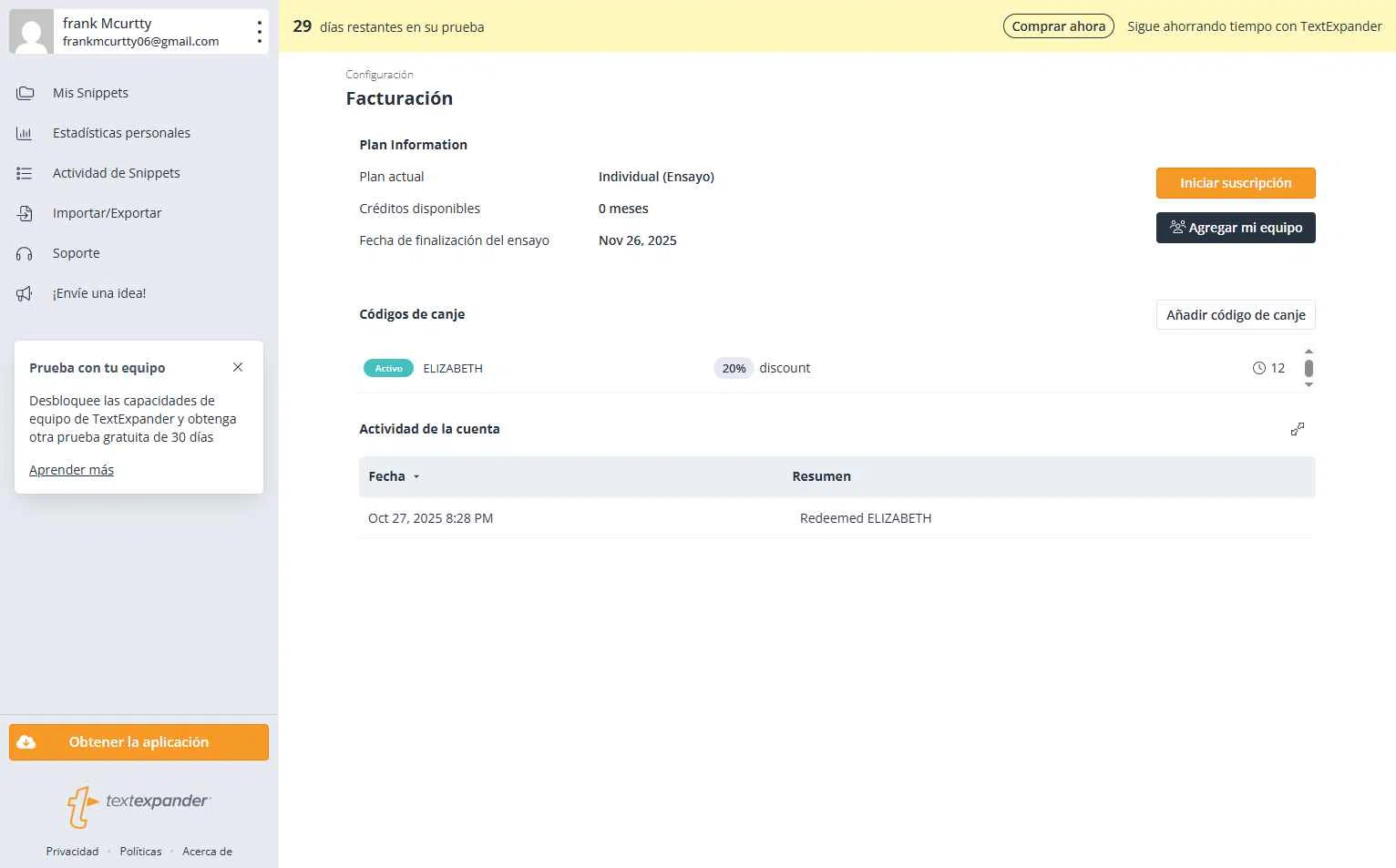This screenshot has width=1396, height=868.
Task: Click the team icon in Agregar mi equipo
Action: click(1177, 227)
